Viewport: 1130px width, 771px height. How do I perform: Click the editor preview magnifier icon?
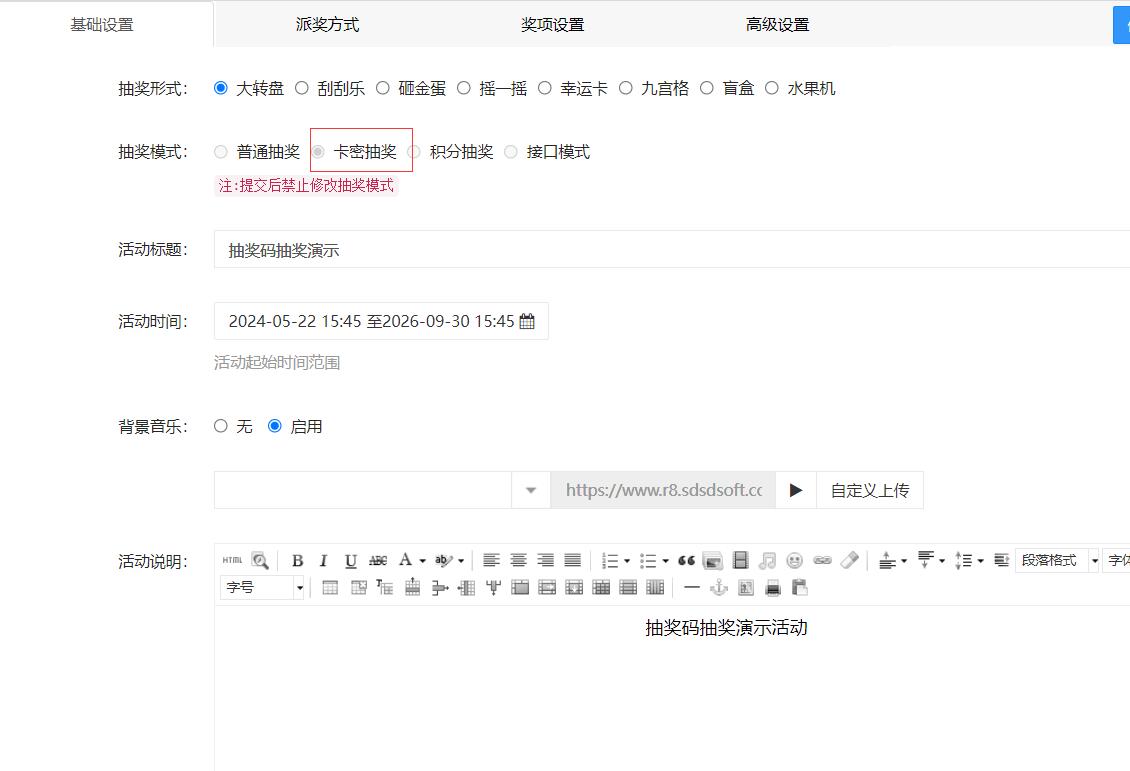pyautogui.click(x=259, y=560)
